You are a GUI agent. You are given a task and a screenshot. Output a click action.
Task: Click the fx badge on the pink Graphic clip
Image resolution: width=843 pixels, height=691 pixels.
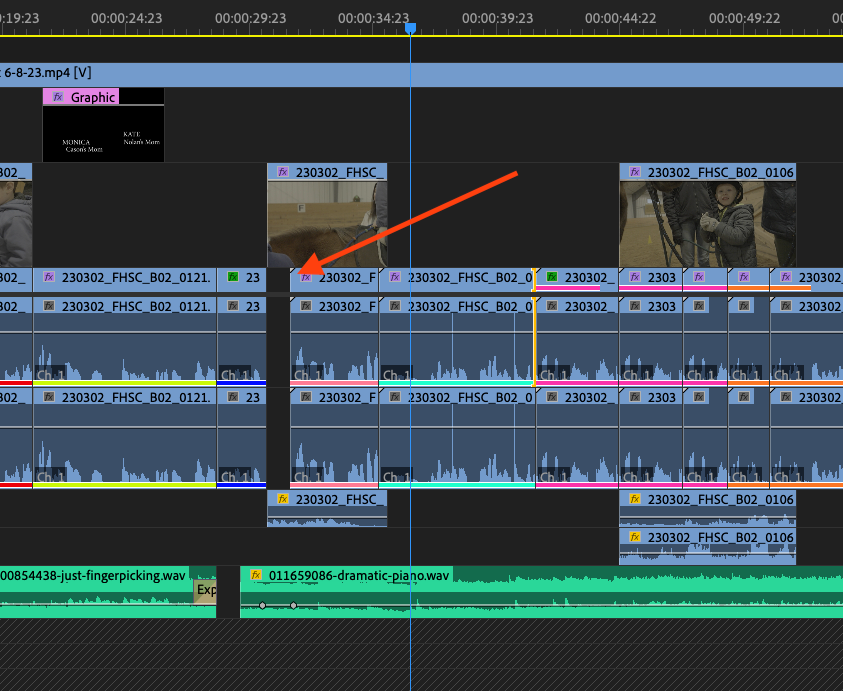tap(58, 97)
